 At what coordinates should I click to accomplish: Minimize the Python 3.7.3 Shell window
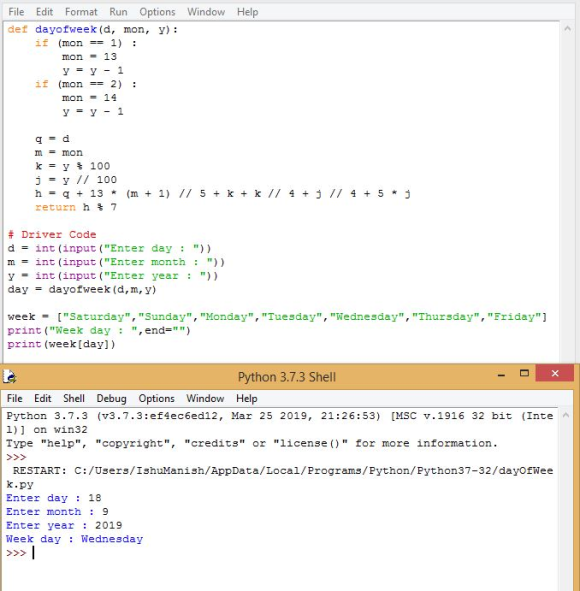(501, 375)
